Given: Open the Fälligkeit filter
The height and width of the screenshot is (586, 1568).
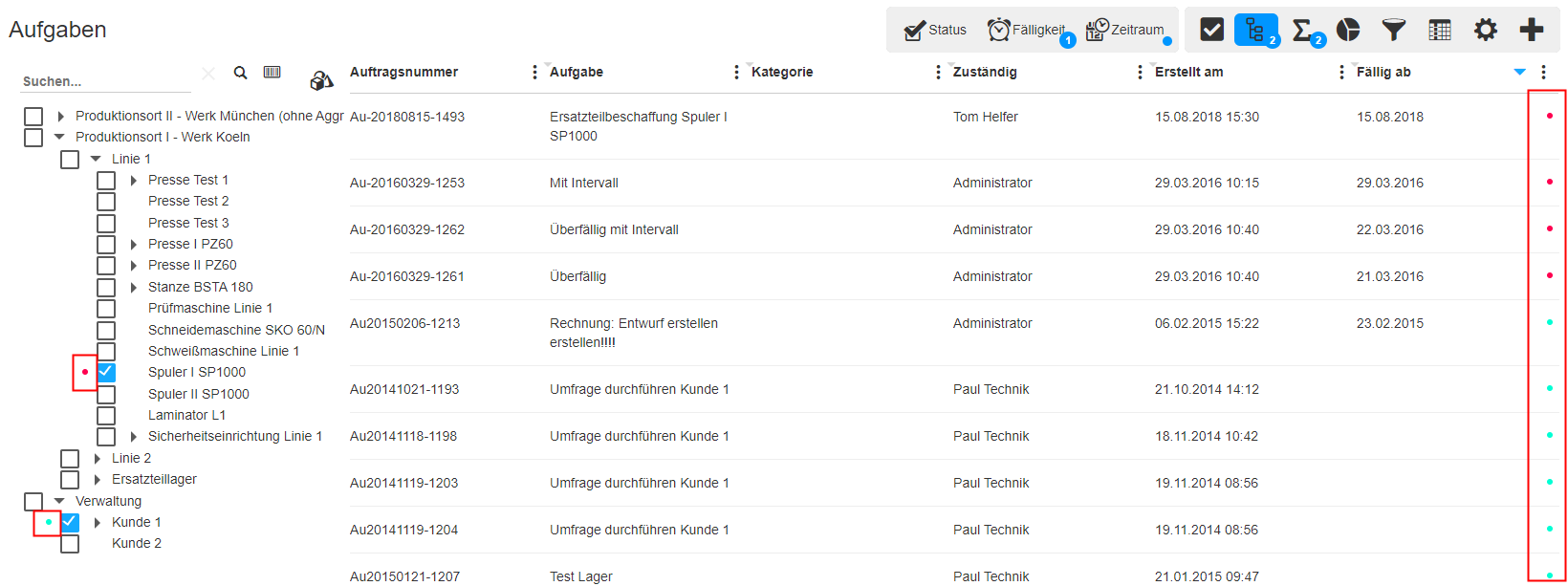Looking at the screenshot, I should [1029, 30].
